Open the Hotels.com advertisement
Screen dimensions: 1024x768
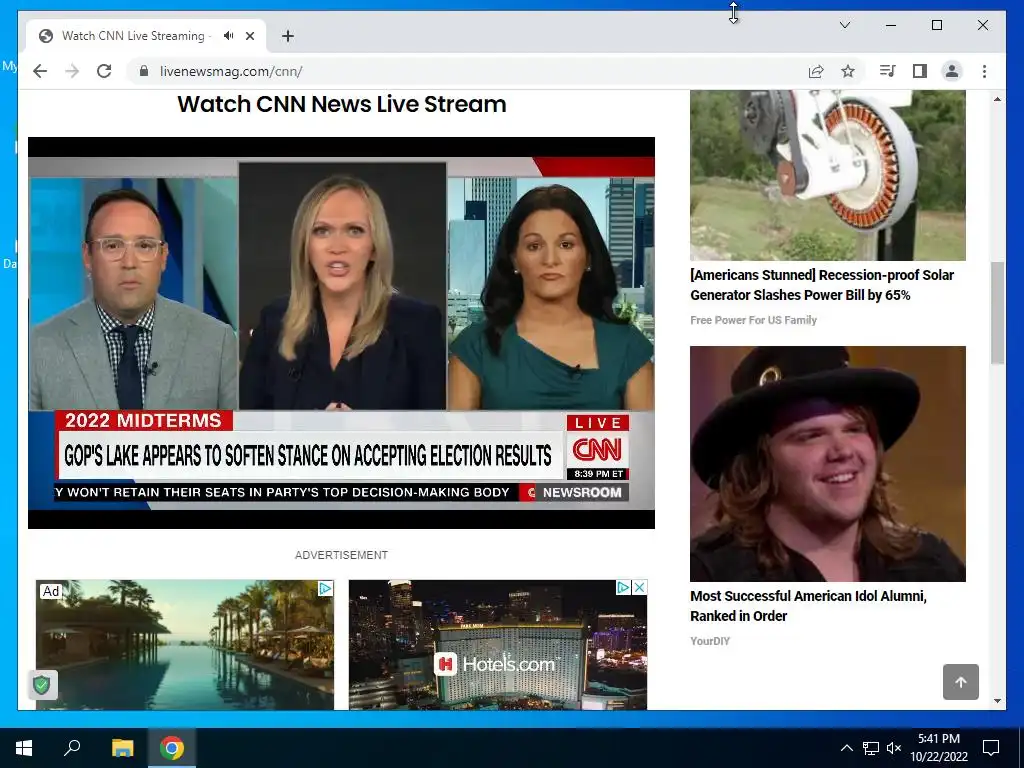pyautogui.click(x=498, y=645)
